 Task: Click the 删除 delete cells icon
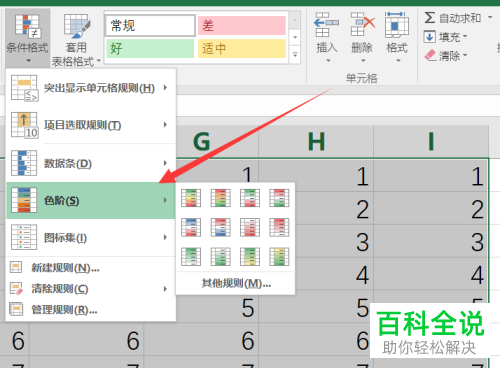363,25
